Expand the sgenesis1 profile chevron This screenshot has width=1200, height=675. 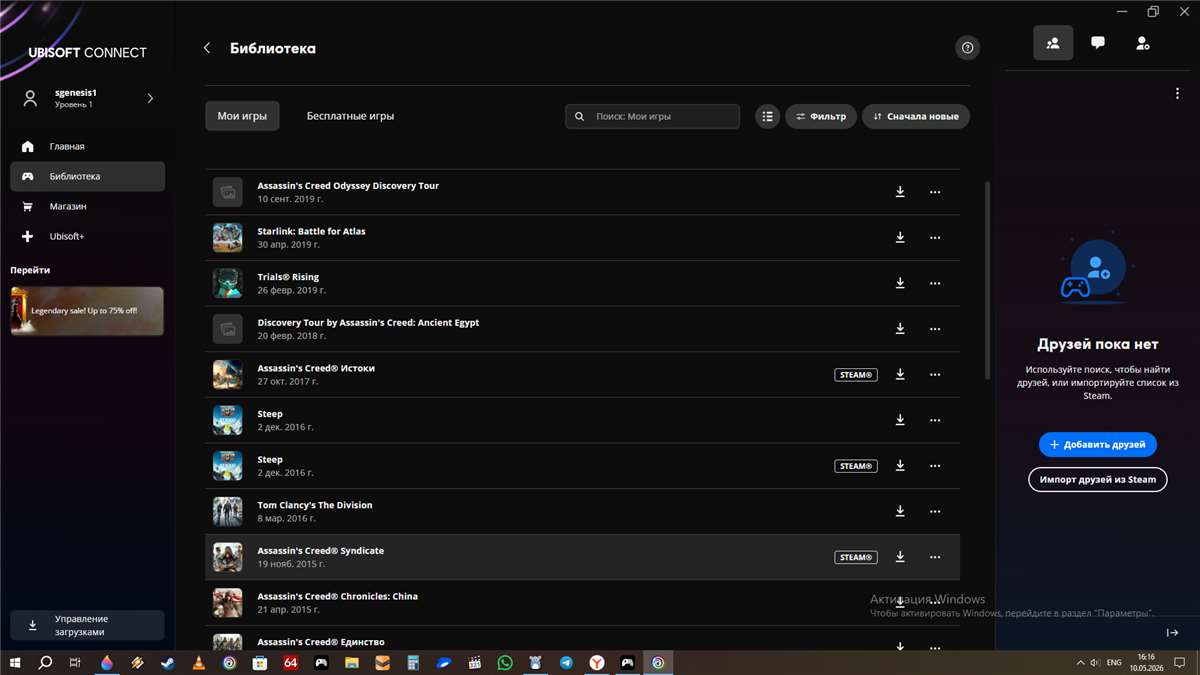point(150,98)
